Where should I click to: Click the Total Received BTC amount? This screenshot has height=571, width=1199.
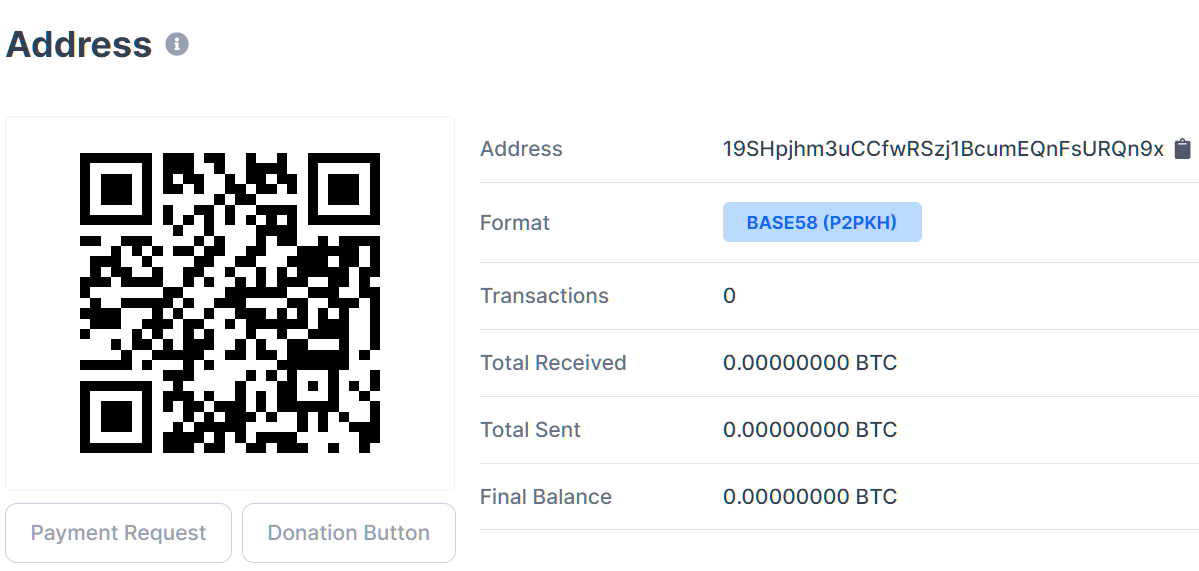click(810, 363)
